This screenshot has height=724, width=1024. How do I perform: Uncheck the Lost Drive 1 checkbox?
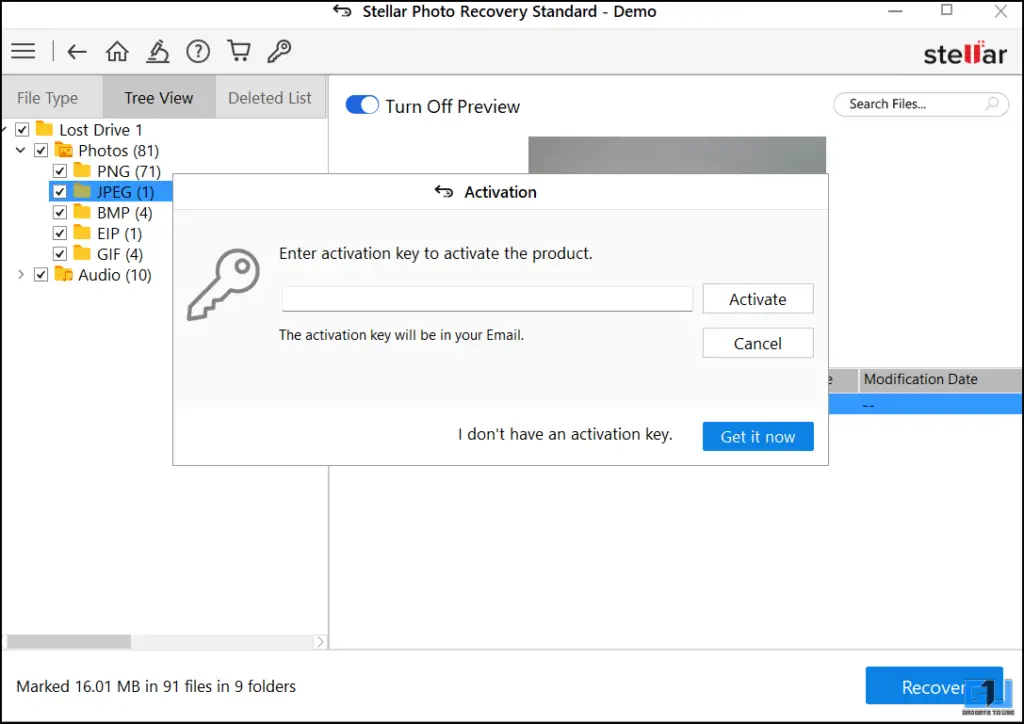tap(22, 130)
